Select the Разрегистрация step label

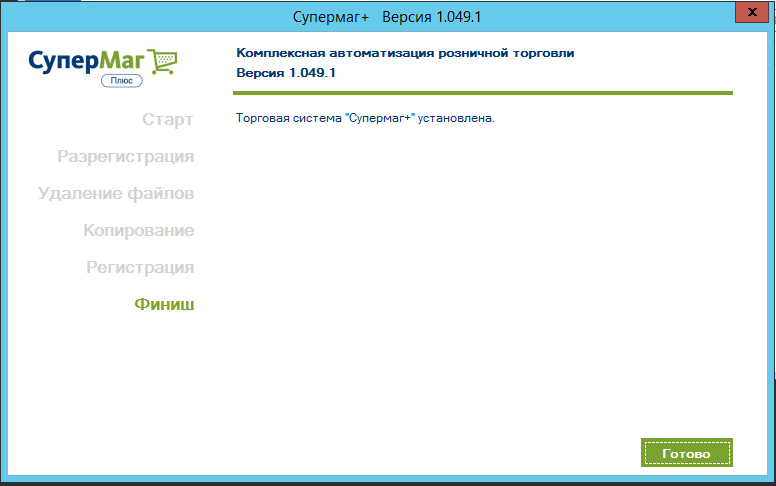click(x=126, y=156)
